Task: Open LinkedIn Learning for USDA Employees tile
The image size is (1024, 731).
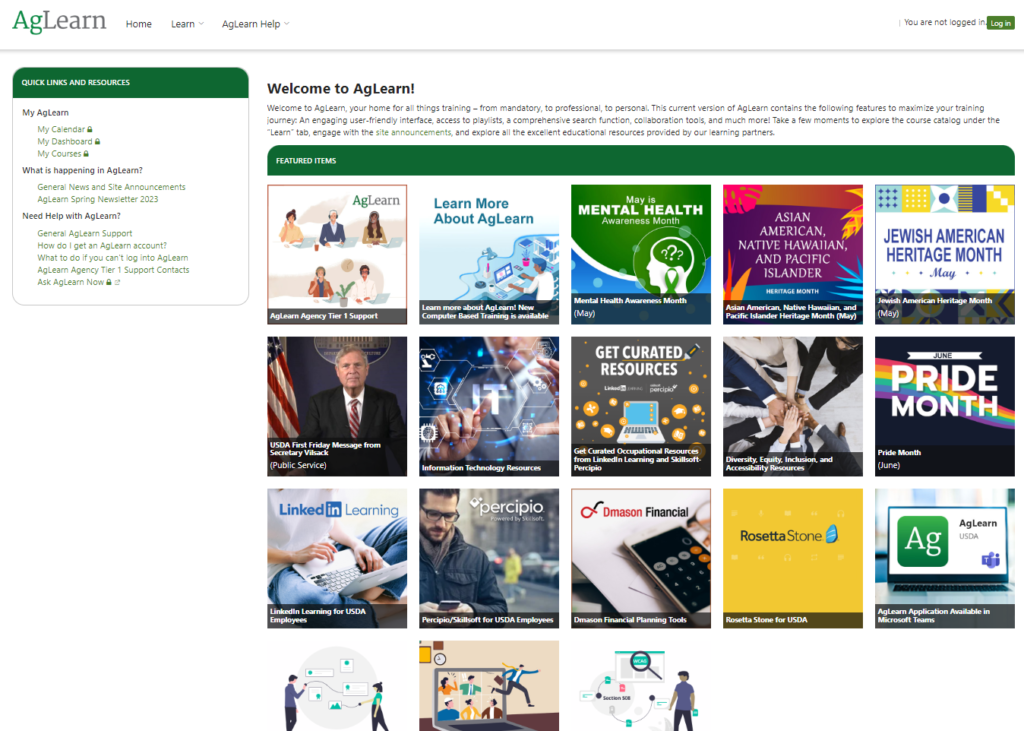Action: click(x=337, y=559)
